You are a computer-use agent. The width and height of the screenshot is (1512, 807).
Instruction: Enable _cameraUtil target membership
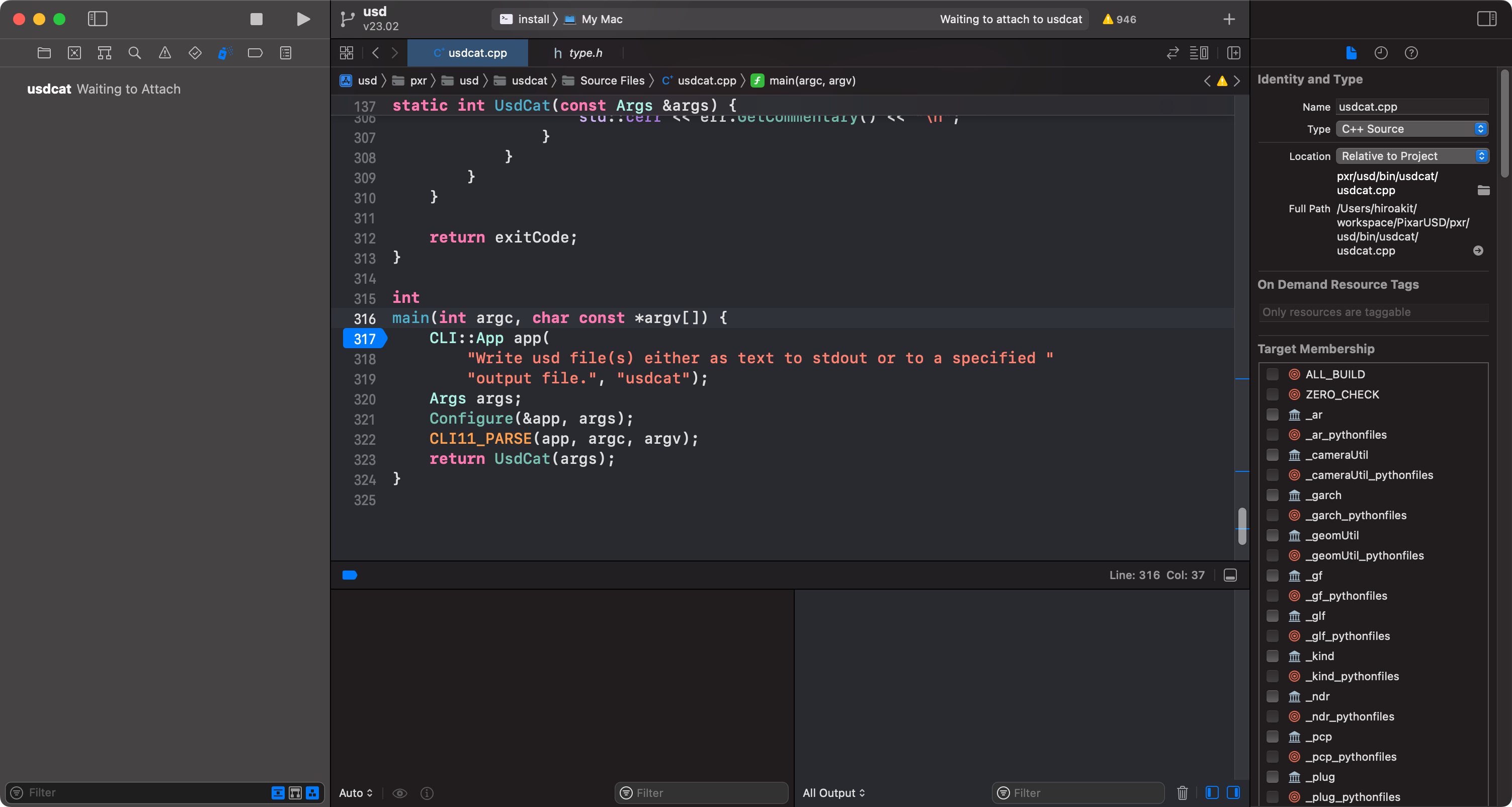1273,455
